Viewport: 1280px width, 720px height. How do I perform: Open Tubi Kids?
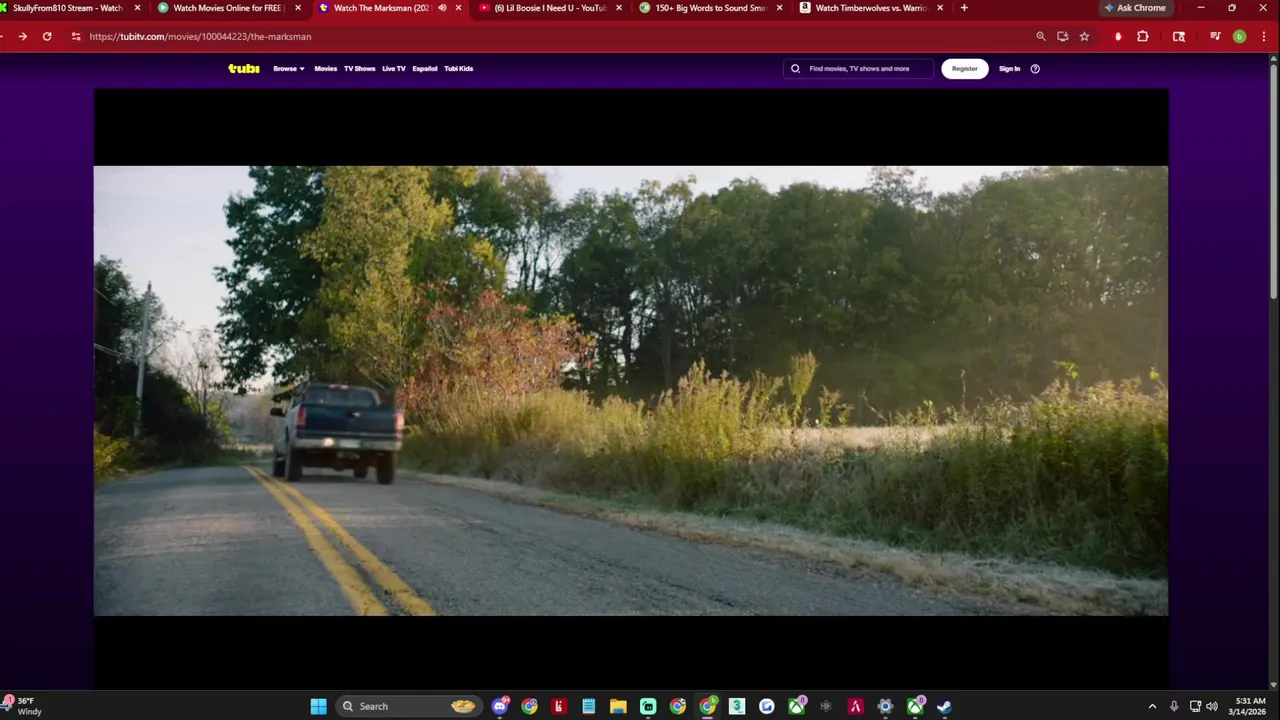458,69
